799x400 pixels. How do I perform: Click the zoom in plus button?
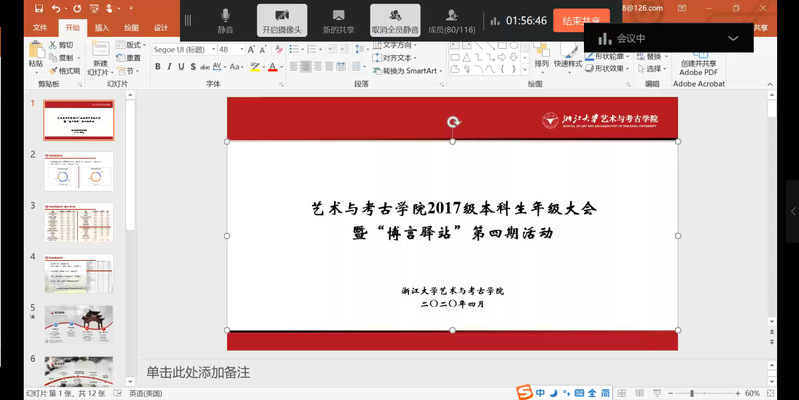coord(737,393)
